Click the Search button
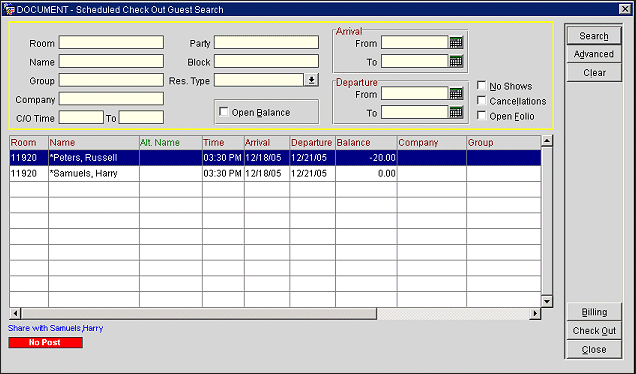636x374 pixels. (x=594, y=36)
